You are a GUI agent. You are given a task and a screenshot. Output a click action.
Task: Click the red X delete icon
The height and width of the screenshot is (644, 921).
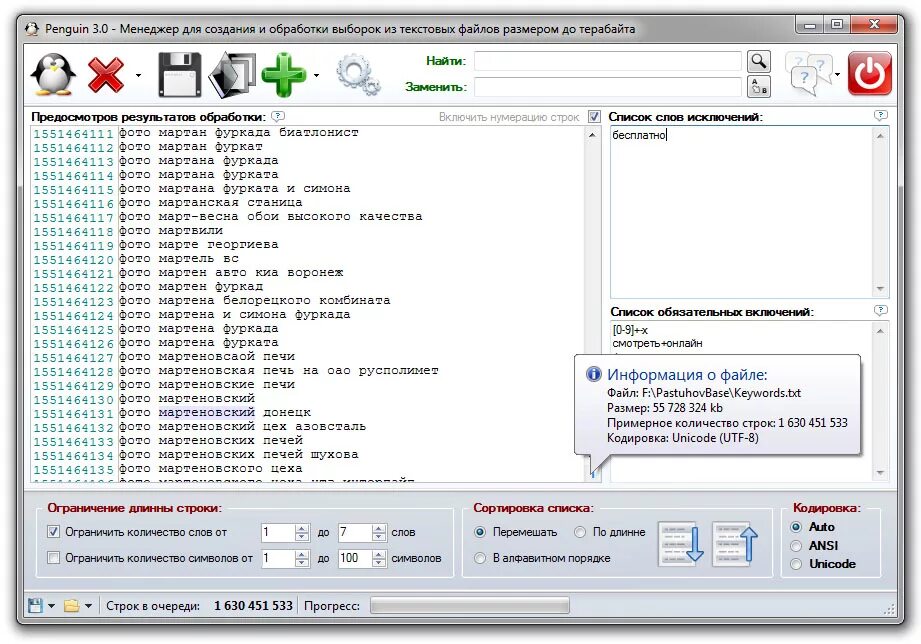[106, 75]
